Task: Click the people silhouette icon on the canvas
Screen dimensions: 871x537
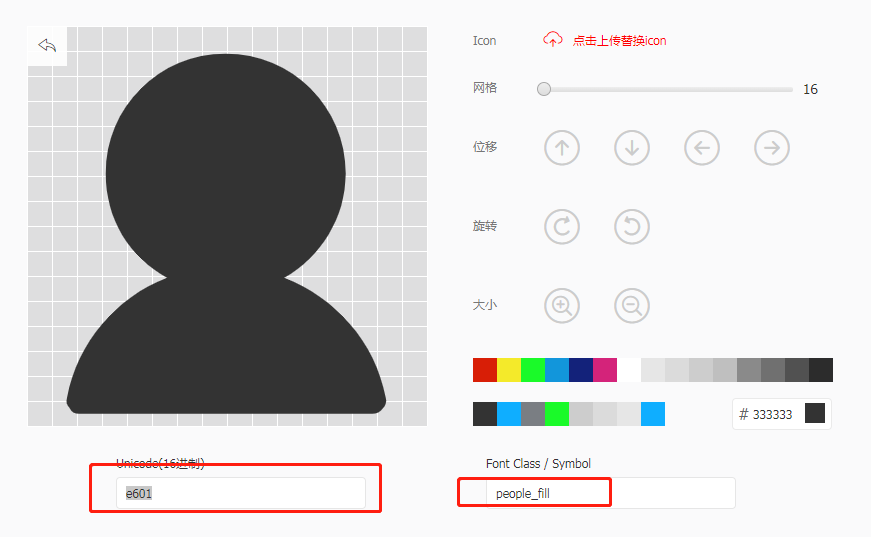Action: coord(226,234)
